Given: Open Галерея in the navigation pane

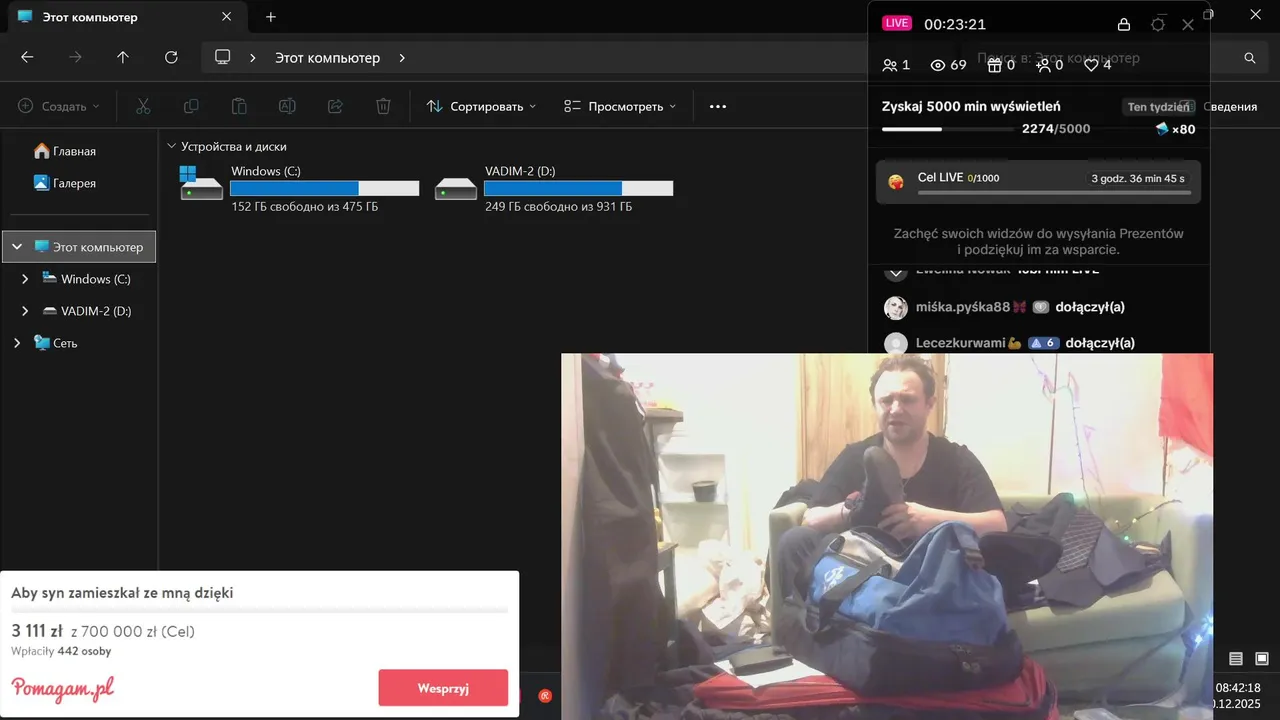Looking at the screenshot, I should pyautogui.click(x=65, y=183).
